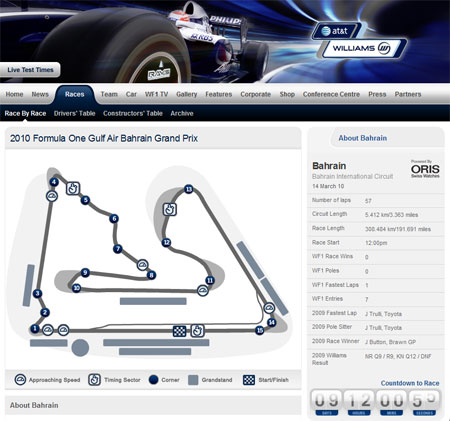
Task: Click Timing Sector legend icon
Action: click(x=94, y=380)
